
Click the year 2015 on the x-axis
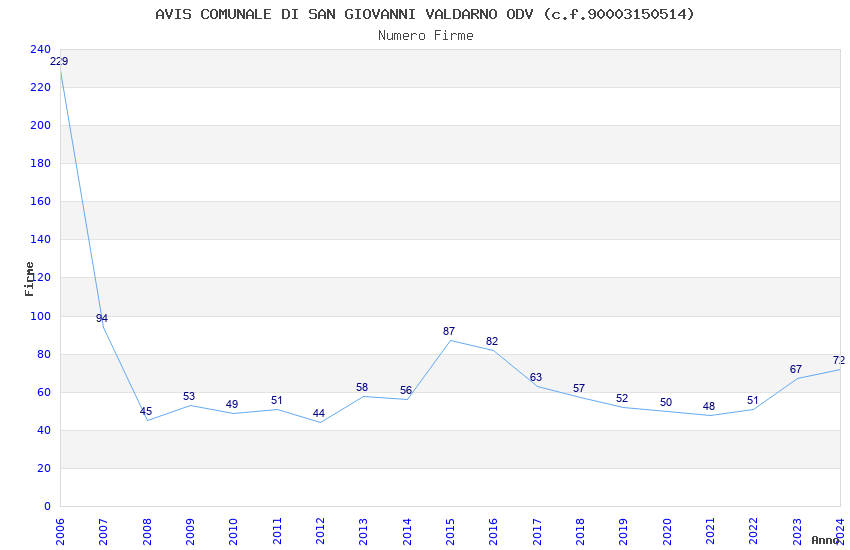coord(450,532)
